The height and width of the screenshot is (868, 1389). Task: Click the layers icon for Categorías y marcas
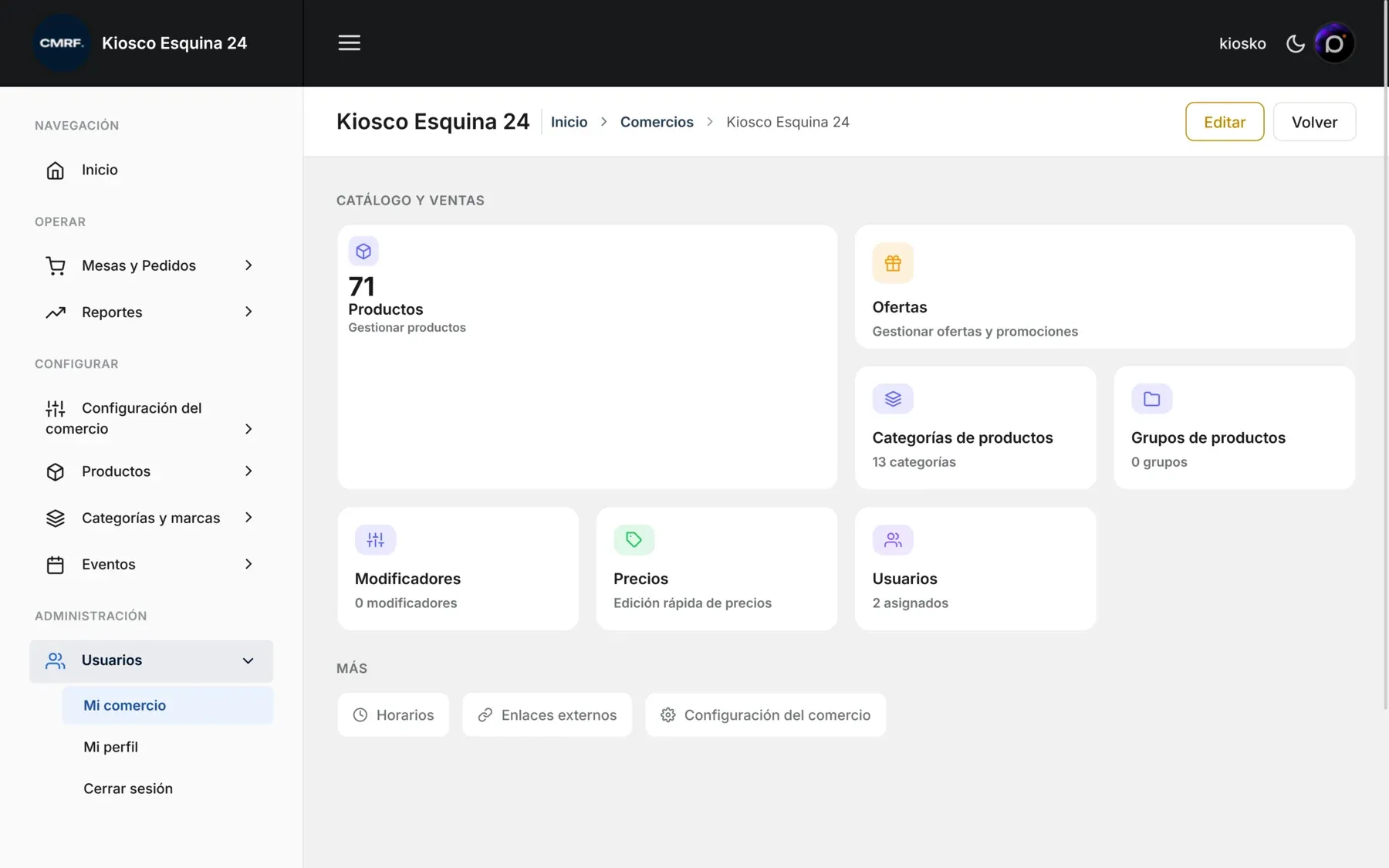[56, 518]
